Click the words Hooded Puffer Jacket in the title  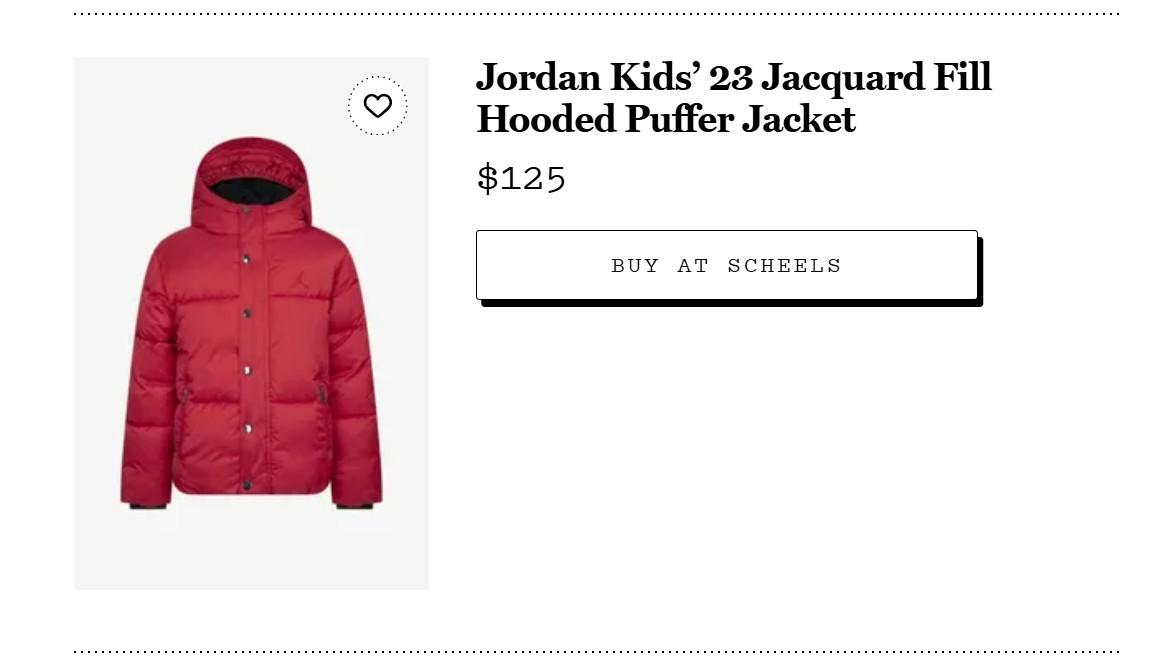click(x=666, y=118)
